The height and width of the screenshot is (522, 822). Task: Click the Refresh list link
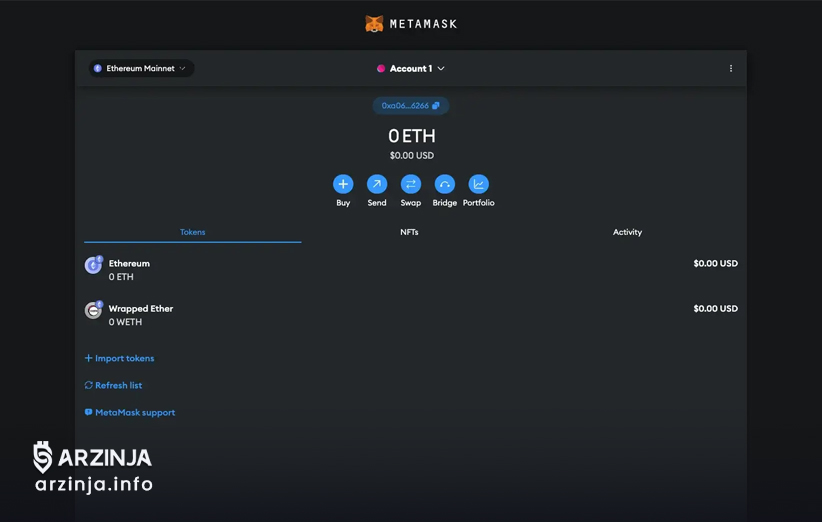click(113, 385)
